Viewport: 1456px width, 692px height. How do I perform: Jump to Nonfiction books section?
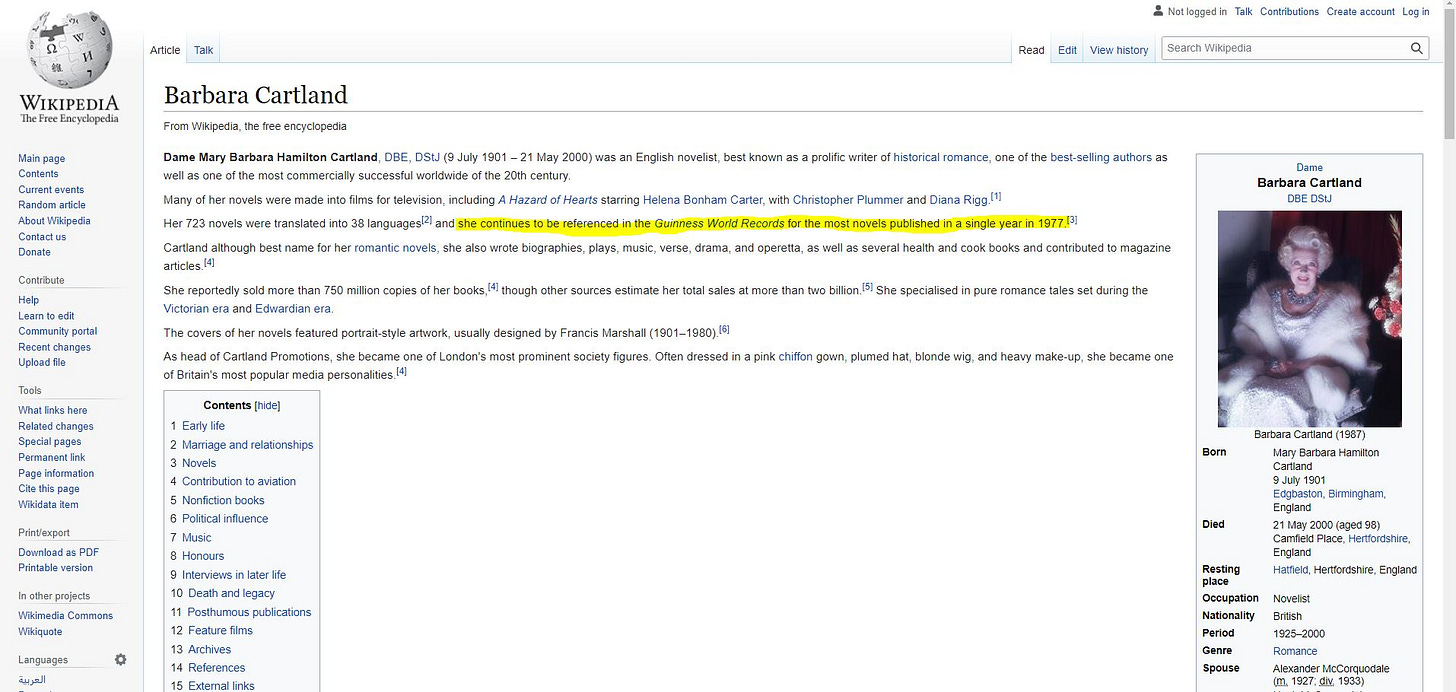pos(223,500)
